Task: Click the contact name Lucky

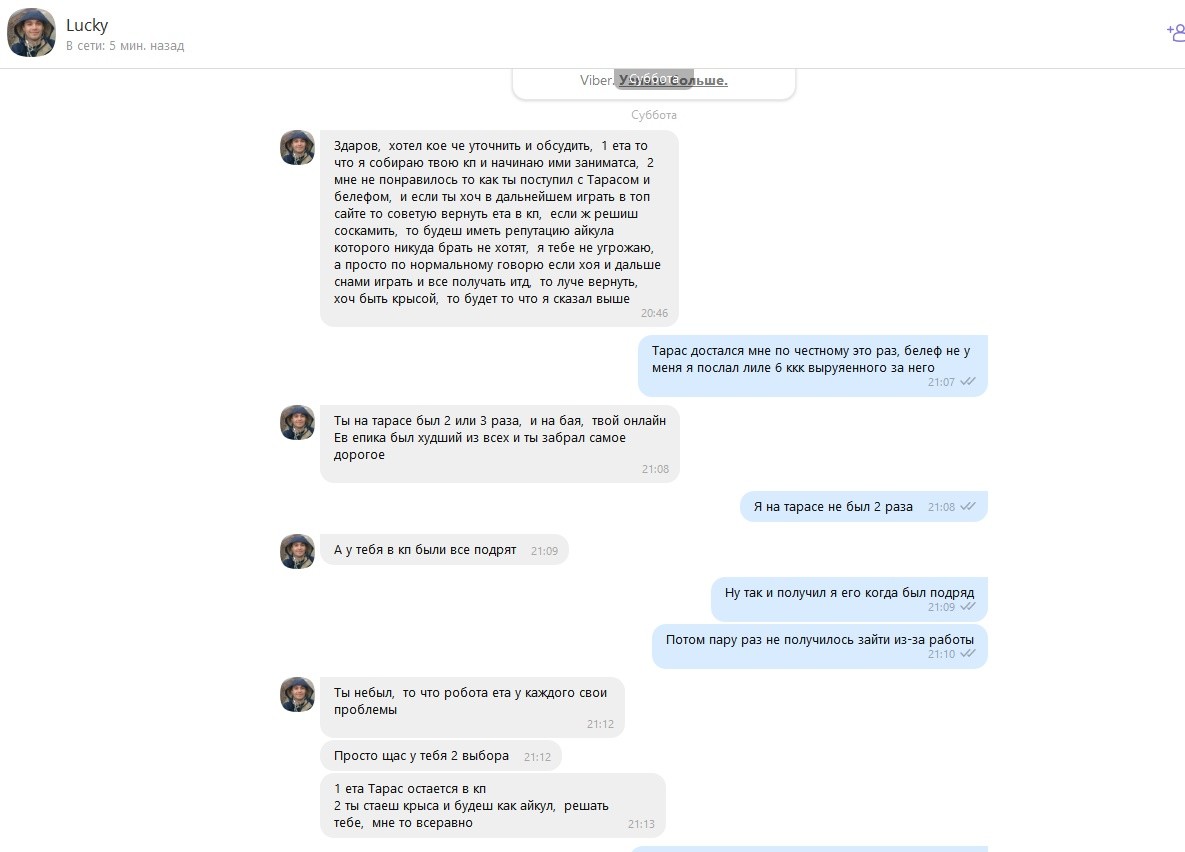Action: coord(87,25)
